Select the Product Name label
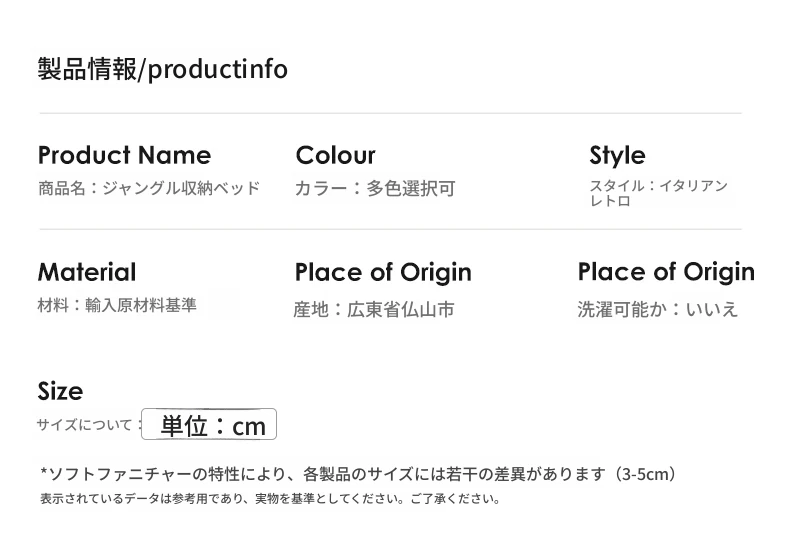This screenshot has width=790, height=552. [124, 155]
